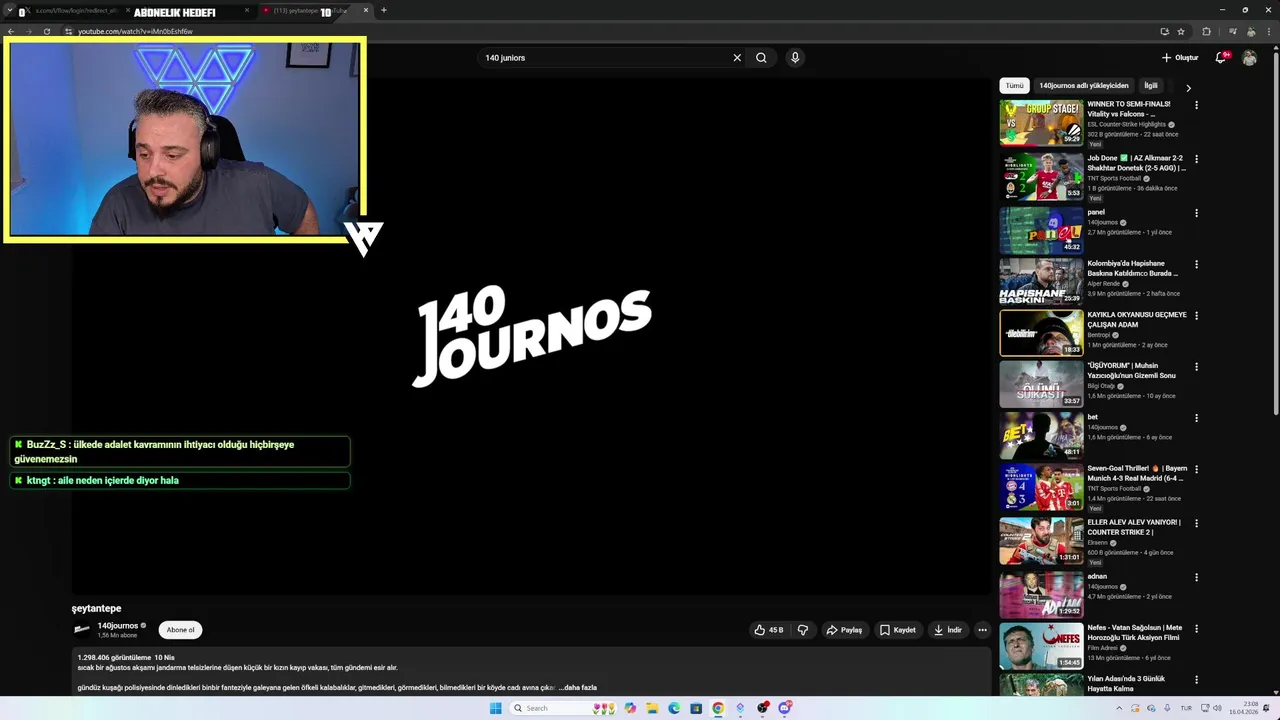
Task: Reload the page with refresh icon
Action: [47, 31]
